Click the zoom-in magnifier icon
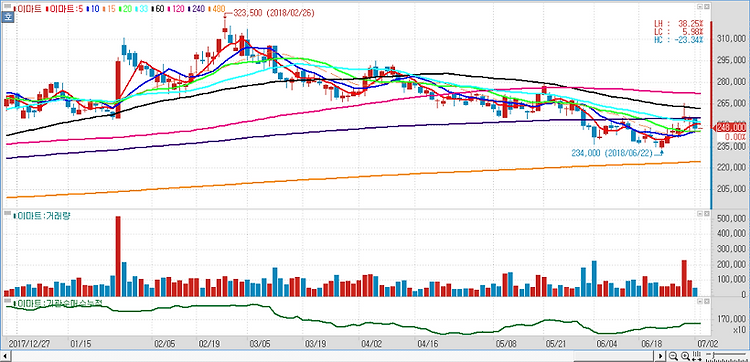This screenshot has height=362, width=750. tap(685, 356)
